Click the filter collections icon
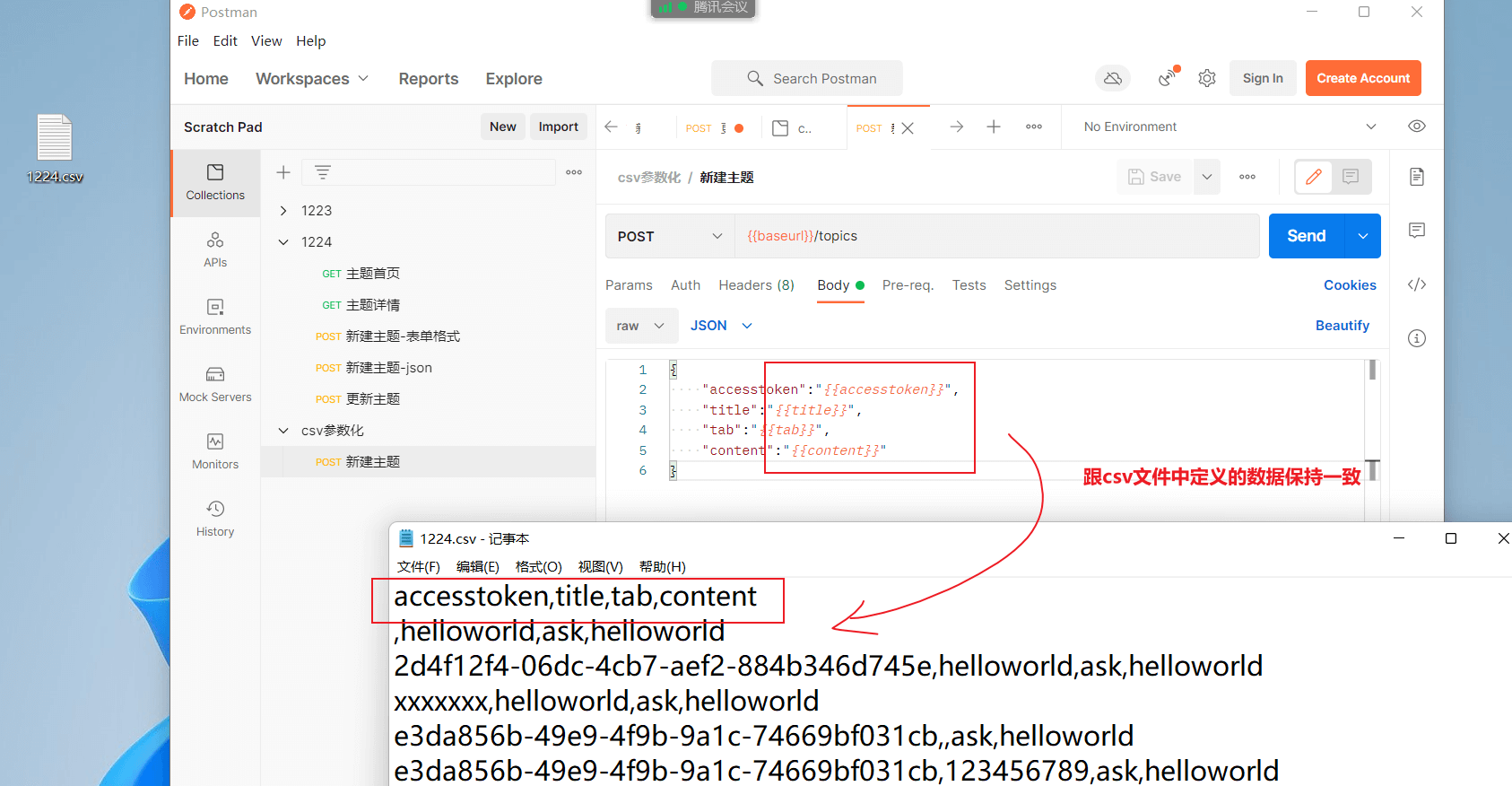The image size is (1512, 786). click(323, 172)
